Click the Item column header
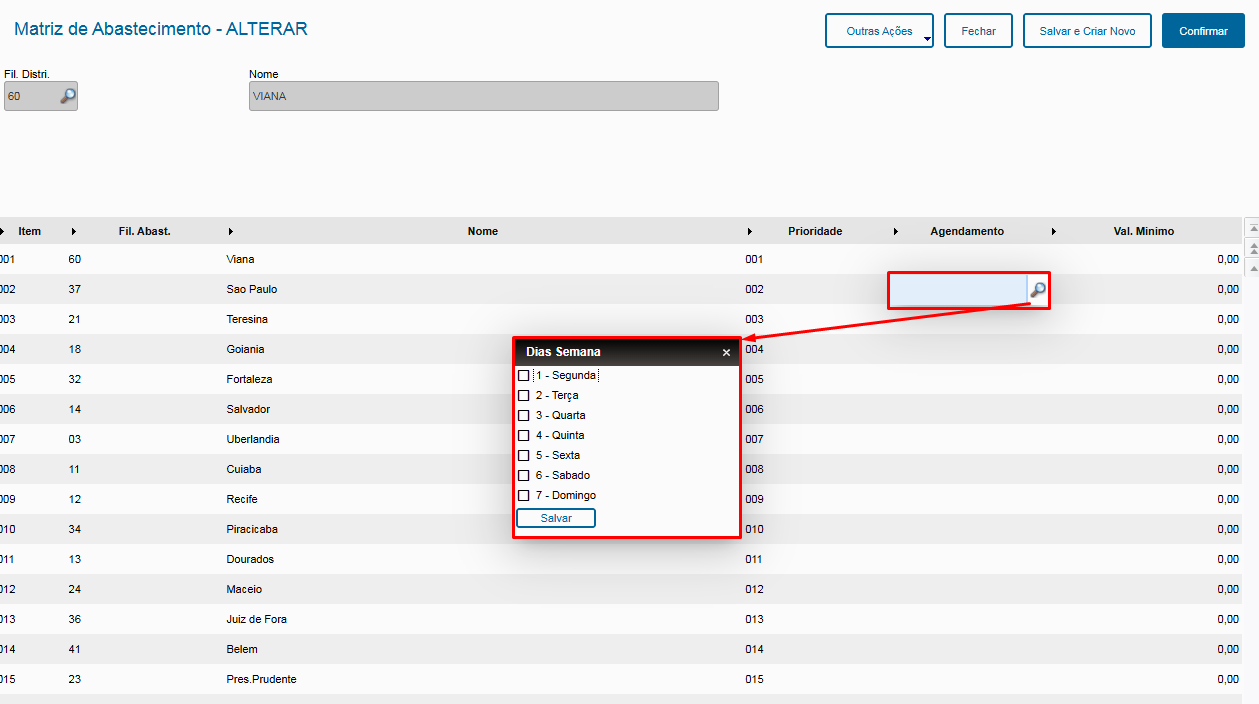Screen dimensions: 1259x704 tap(30, 232)
